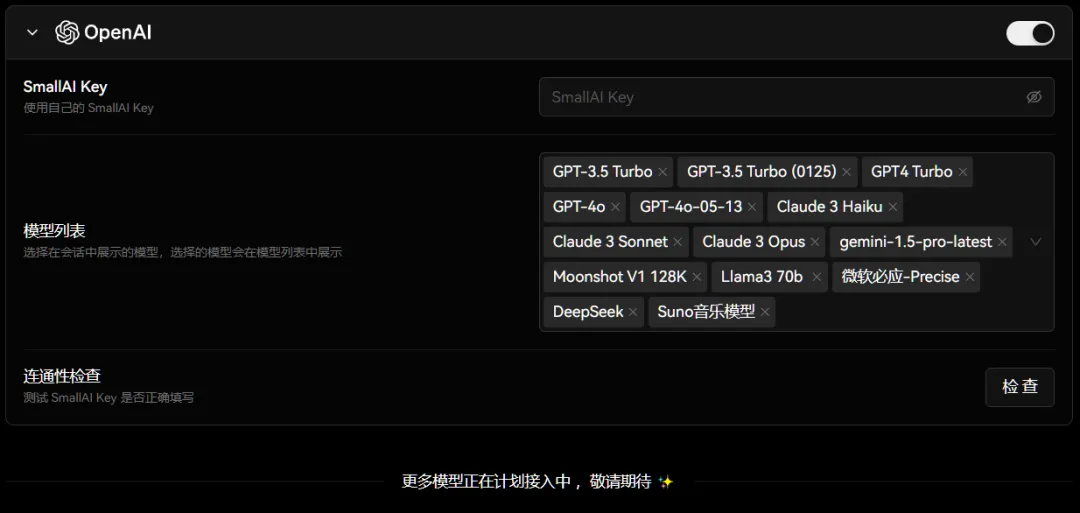Remove the Llama3 70b tag
The width and height of the screenshot is (1080, 513).
point(817,278)
